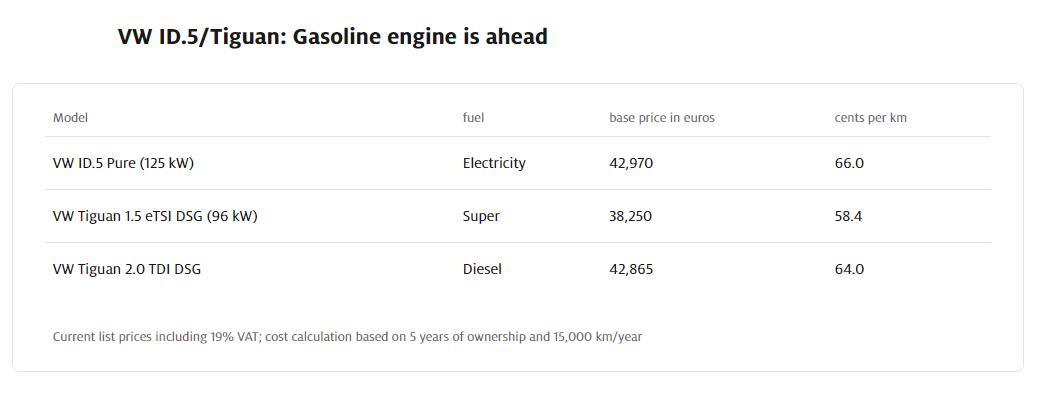
Task: Select the VW ID.5 Pure (125 kW) row
Action: (x=518, y=163)
